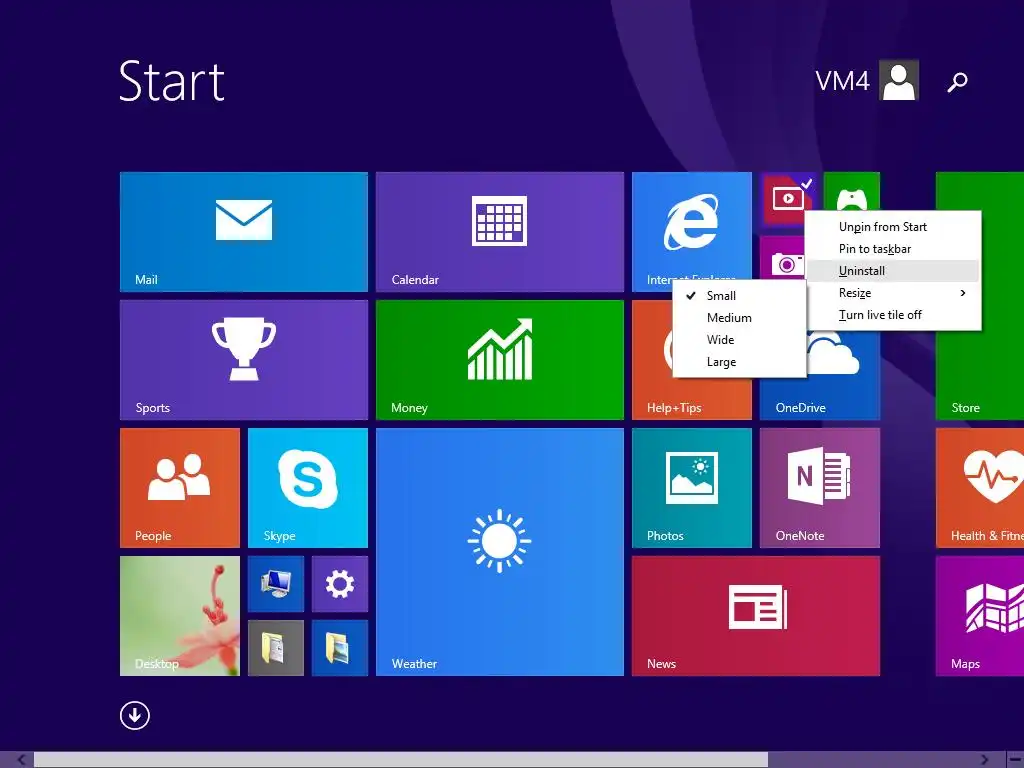Open the Health & Fitness tile
The height and width of the screenshot is (768, 1024).
tap(980, 488)
